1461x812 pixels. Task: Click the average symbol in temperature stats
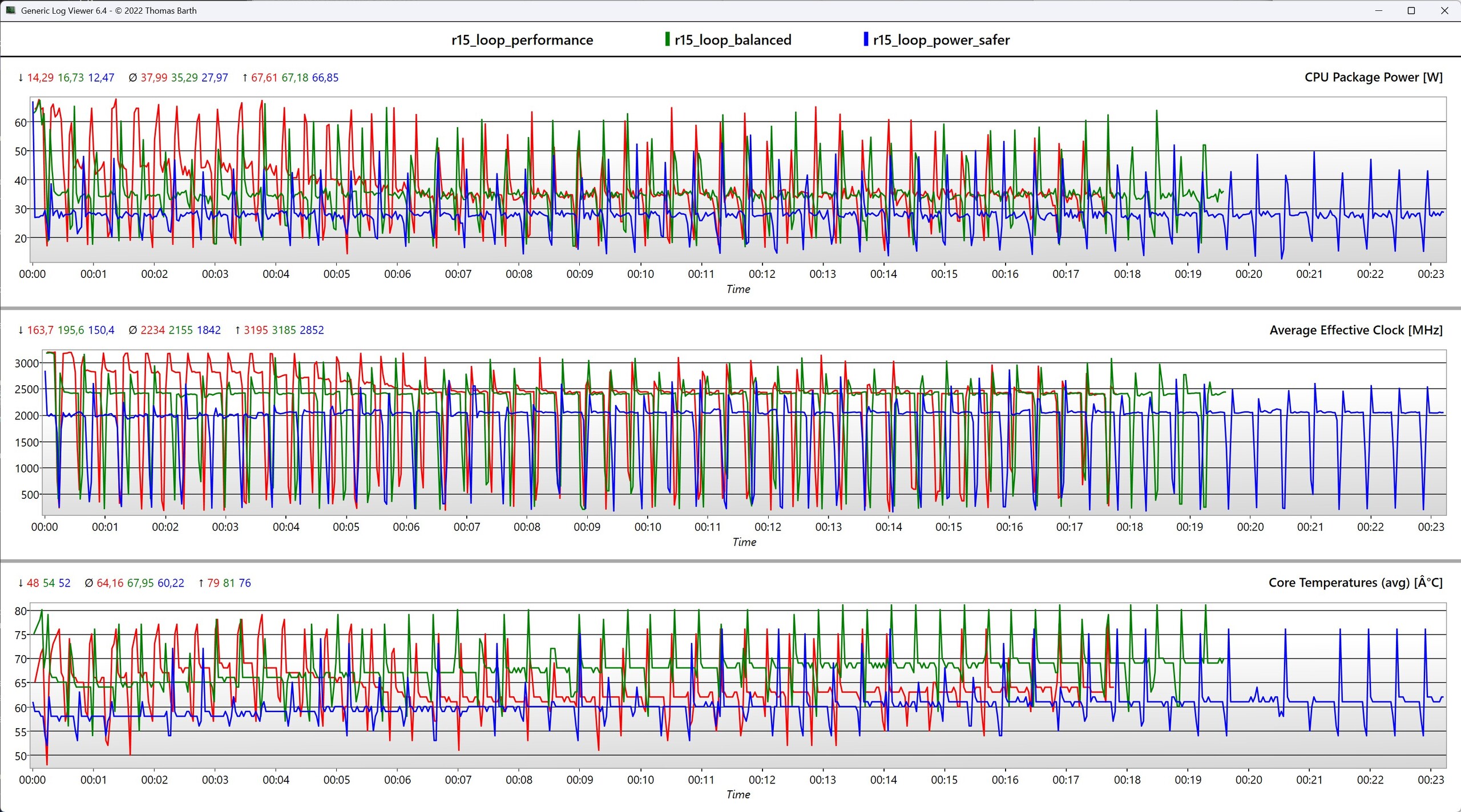click(x=88, y=583)
